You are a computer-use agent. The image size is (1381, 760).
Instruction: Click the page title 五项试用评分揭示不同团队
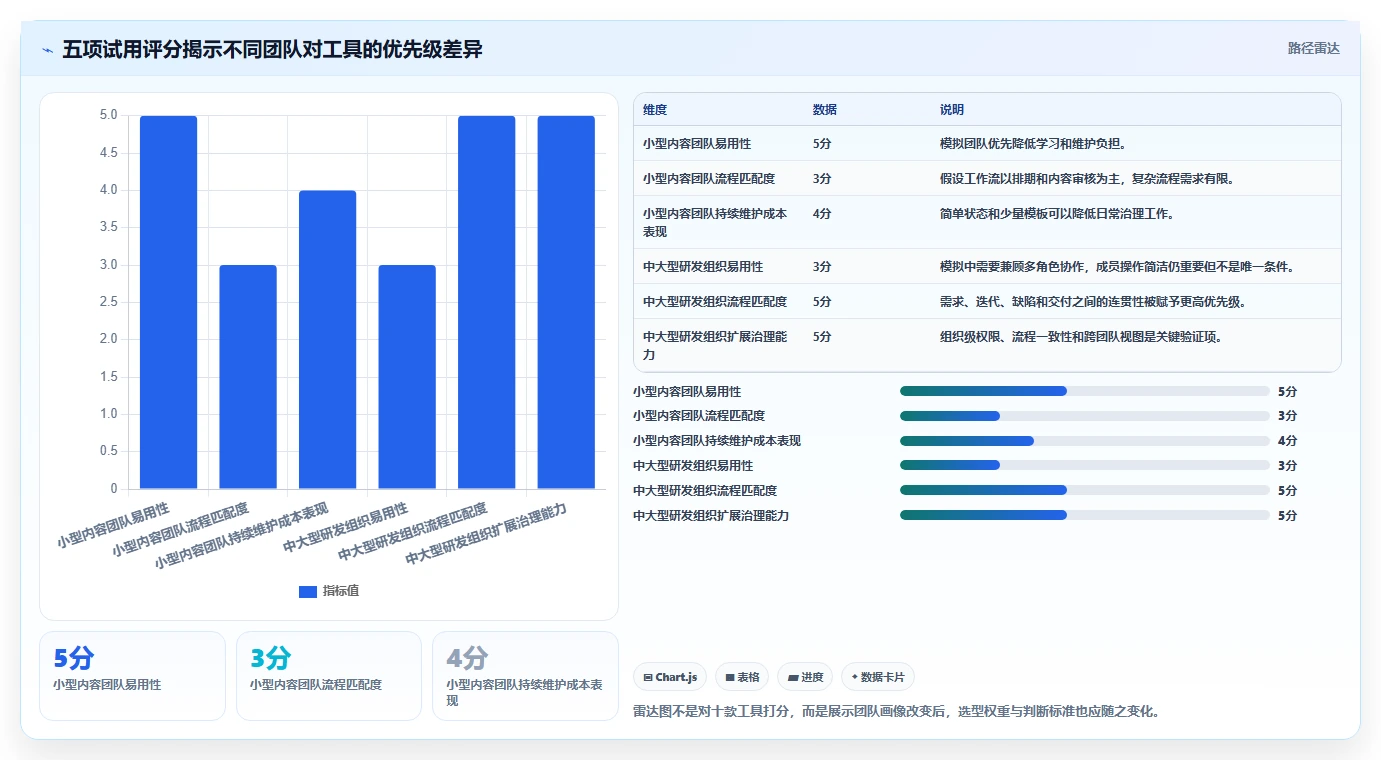point(272,49)
